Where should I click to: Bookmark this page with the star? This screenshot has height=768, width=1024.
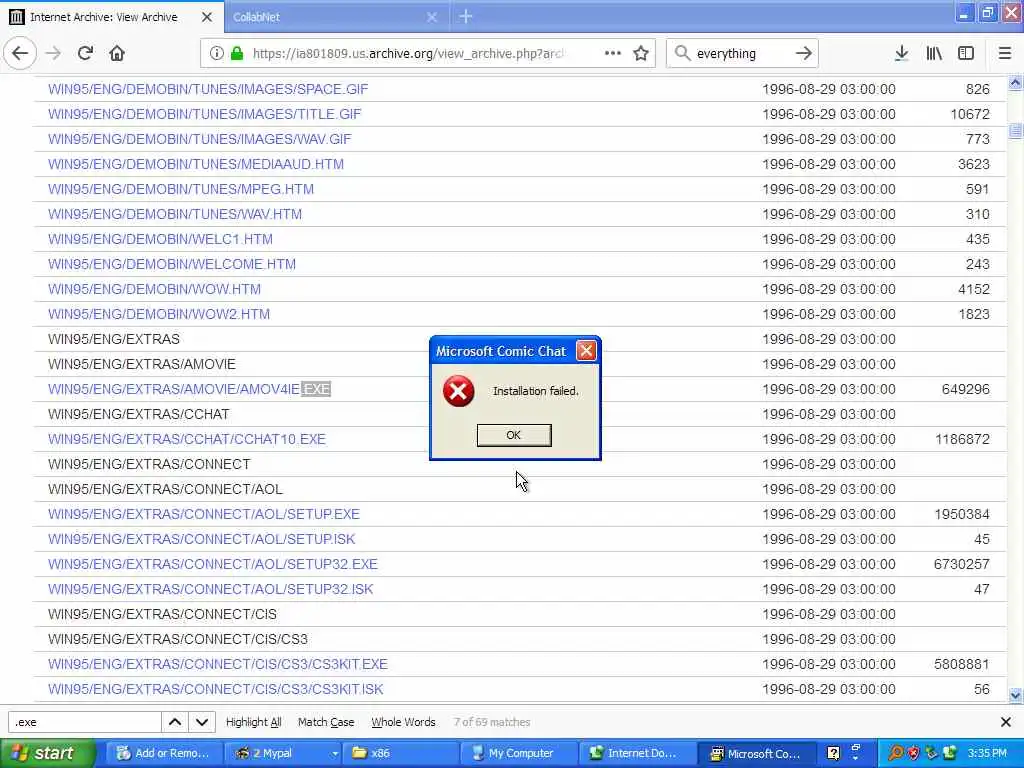(x=641, y=54)
